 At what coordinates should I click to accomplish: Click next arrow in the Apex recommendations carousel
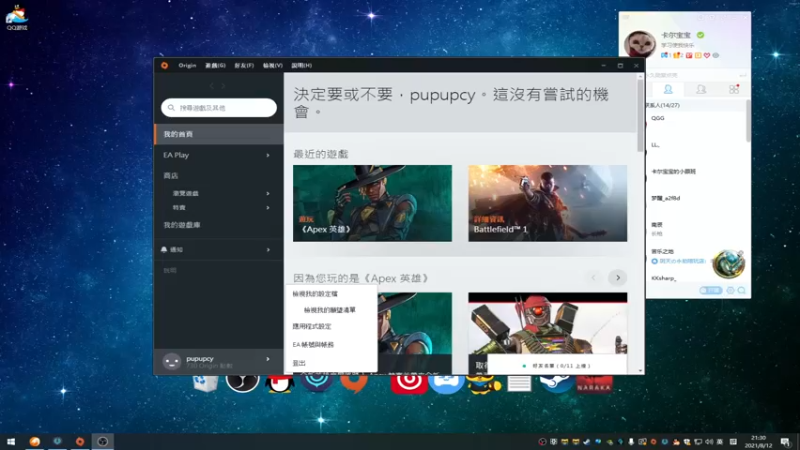click(618, 278)
